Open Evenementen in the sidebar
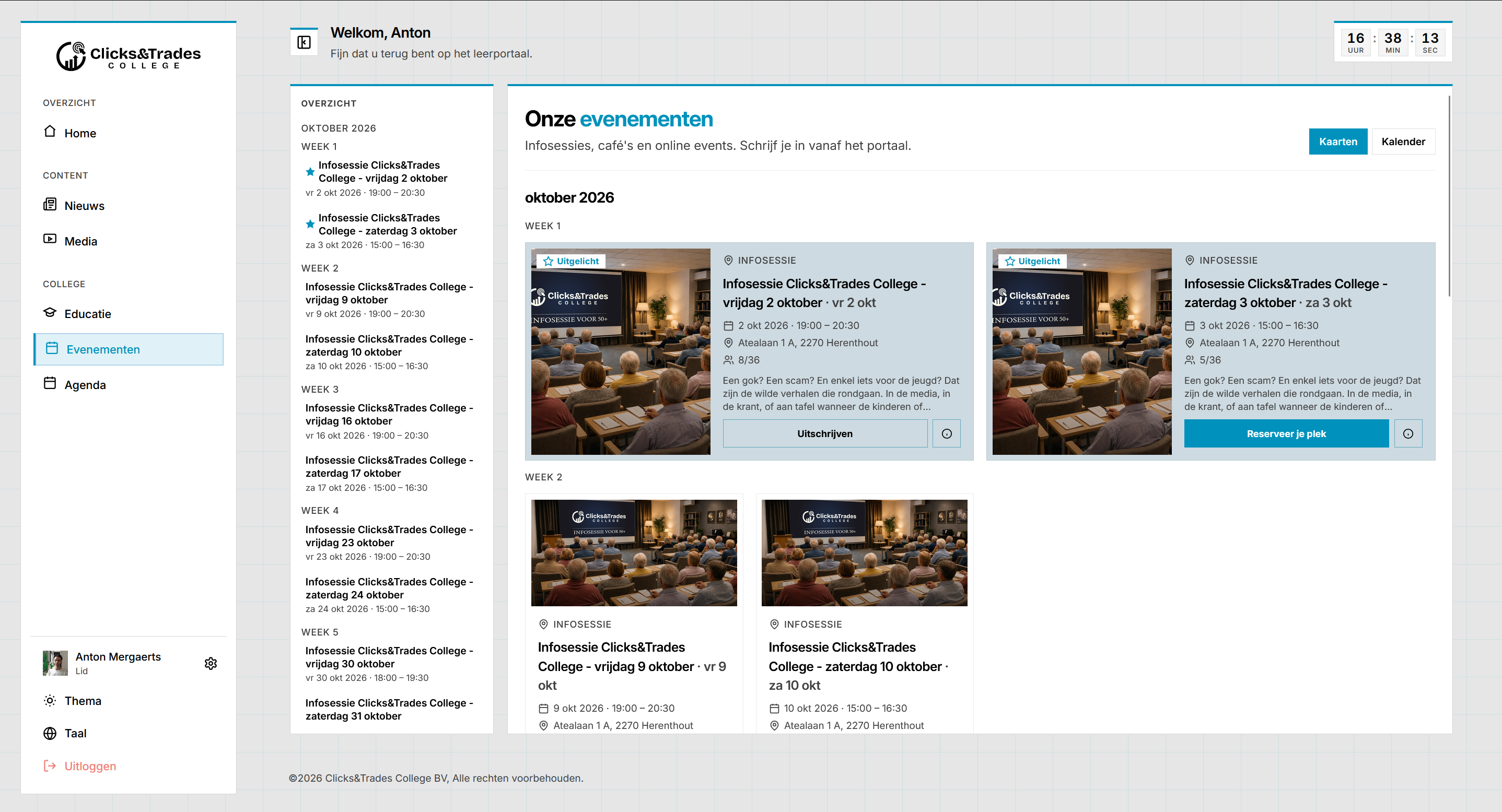This screenshot has height=812, width=1502. [x=129, y=349]
